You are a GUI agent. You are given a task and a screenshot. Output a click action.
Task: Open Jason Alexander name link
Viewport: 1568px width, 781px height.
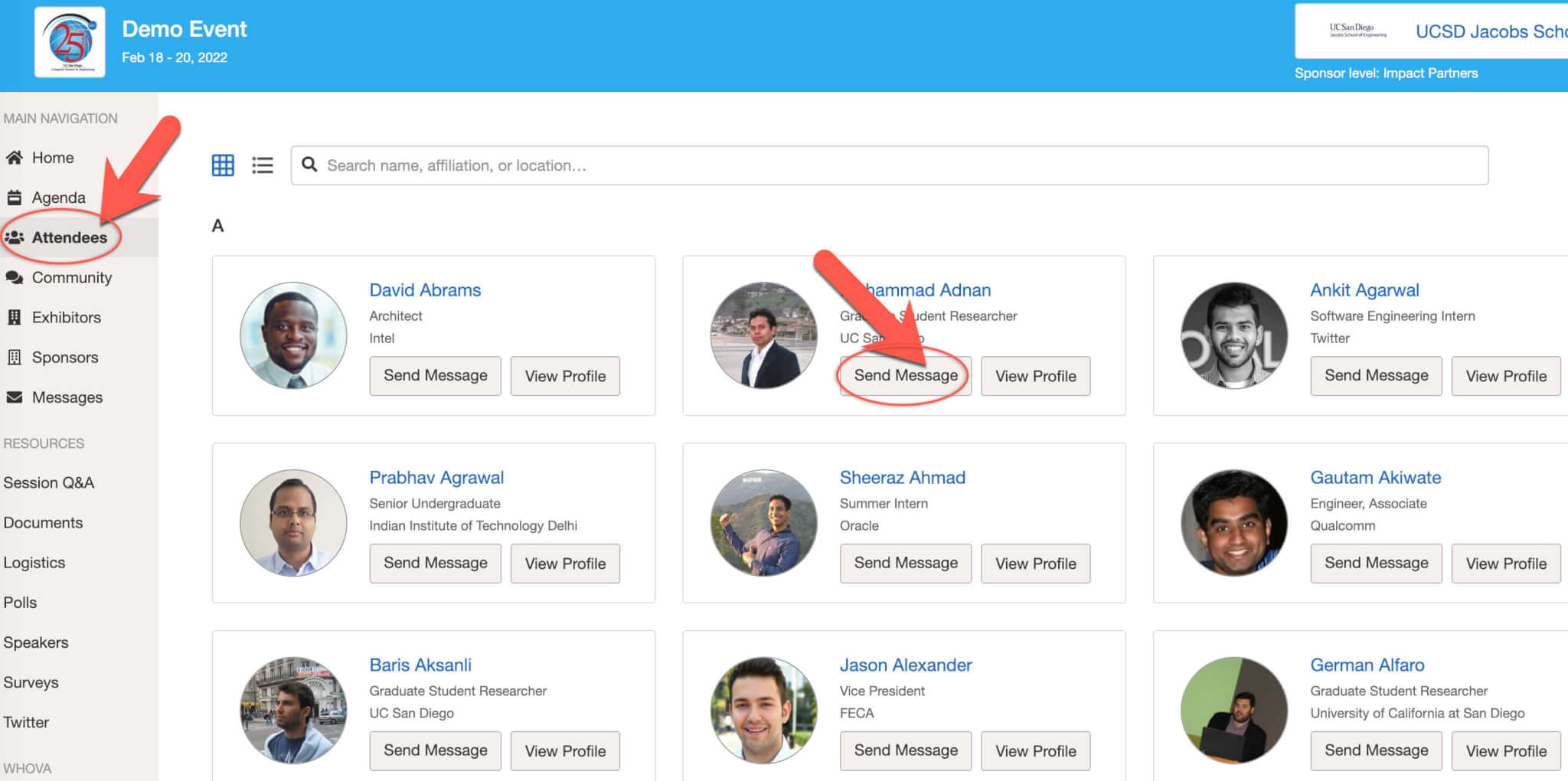pyautogui.click(x=906, y=665)
